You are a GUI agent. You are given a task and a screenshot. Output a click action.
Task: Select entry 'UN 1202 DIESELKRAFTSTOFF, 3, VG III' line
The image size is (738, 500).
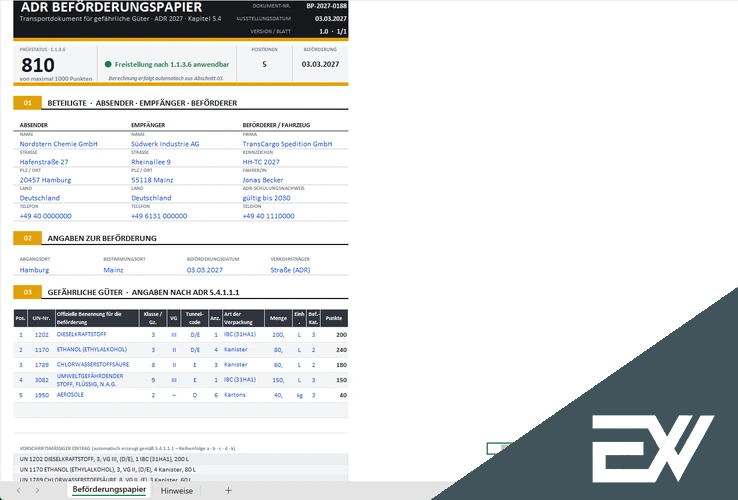(181, 459)
